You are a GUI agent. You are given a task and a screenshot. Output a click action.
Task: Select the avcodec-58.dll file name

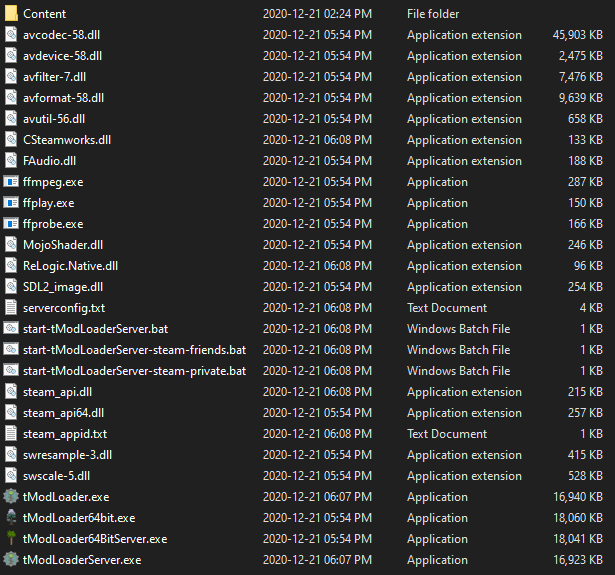(x=62, y=35)
